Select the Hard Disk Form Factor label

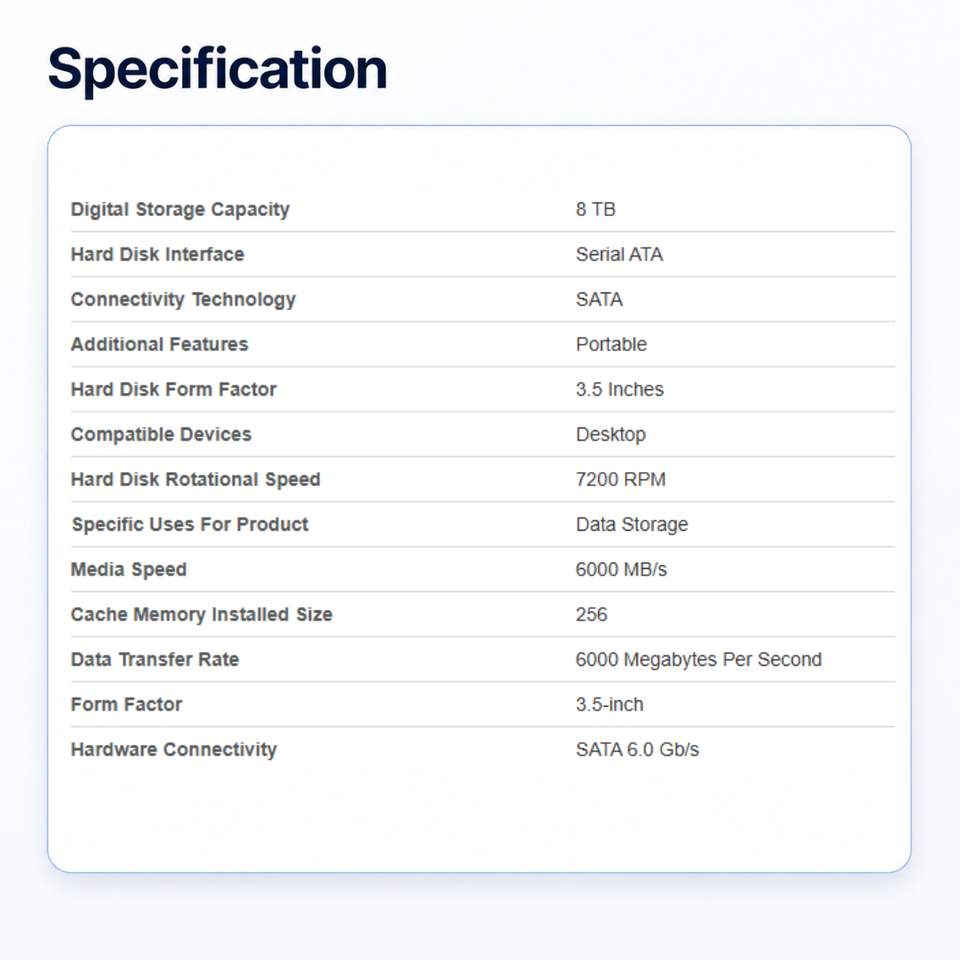click(x=174, y=389)
